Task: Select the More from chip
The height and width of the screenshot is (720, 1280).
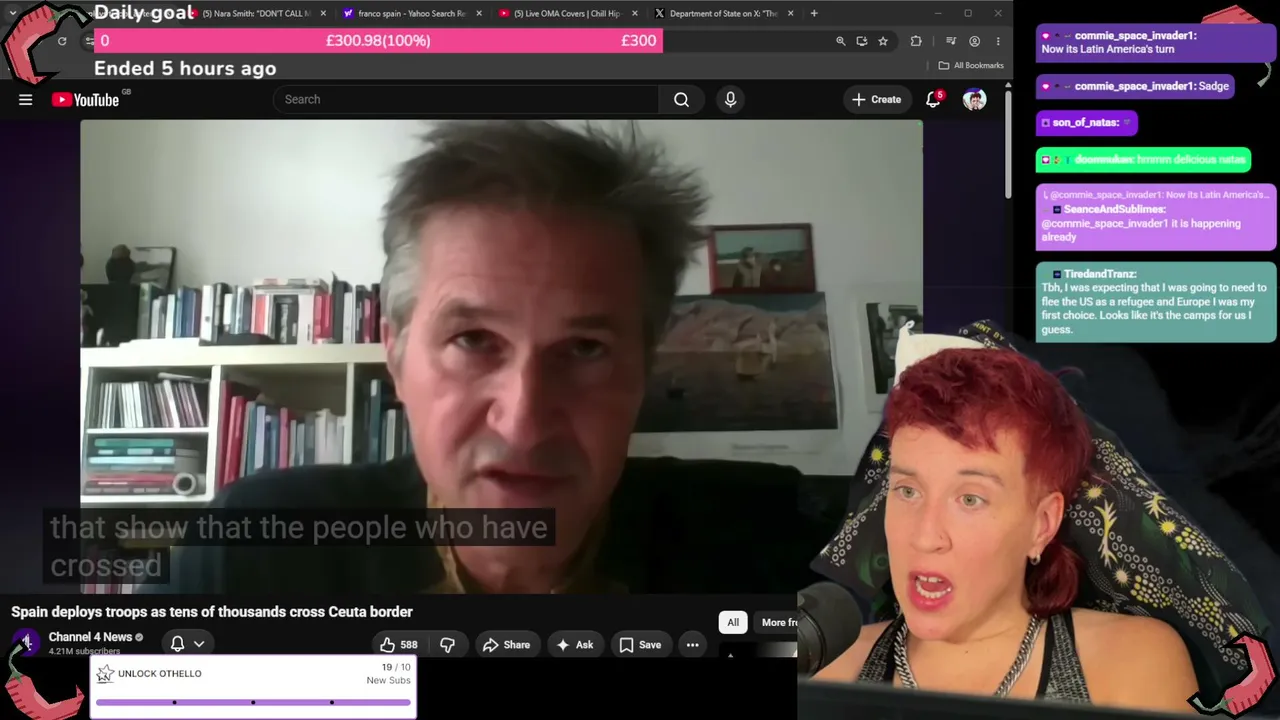Action: [x=778, y=622]
